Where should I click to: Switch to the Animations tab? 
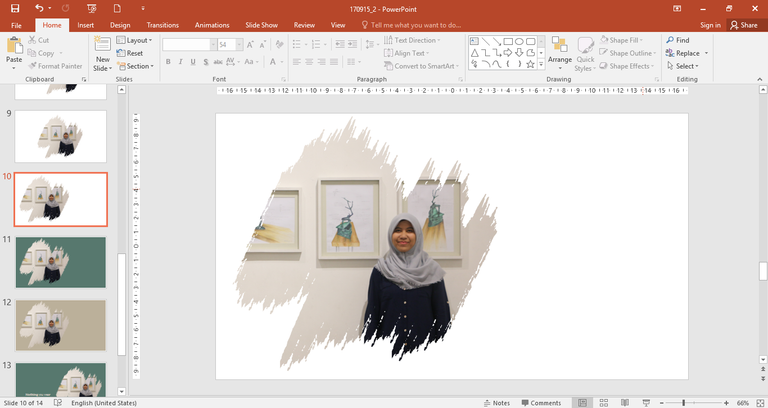212,25
